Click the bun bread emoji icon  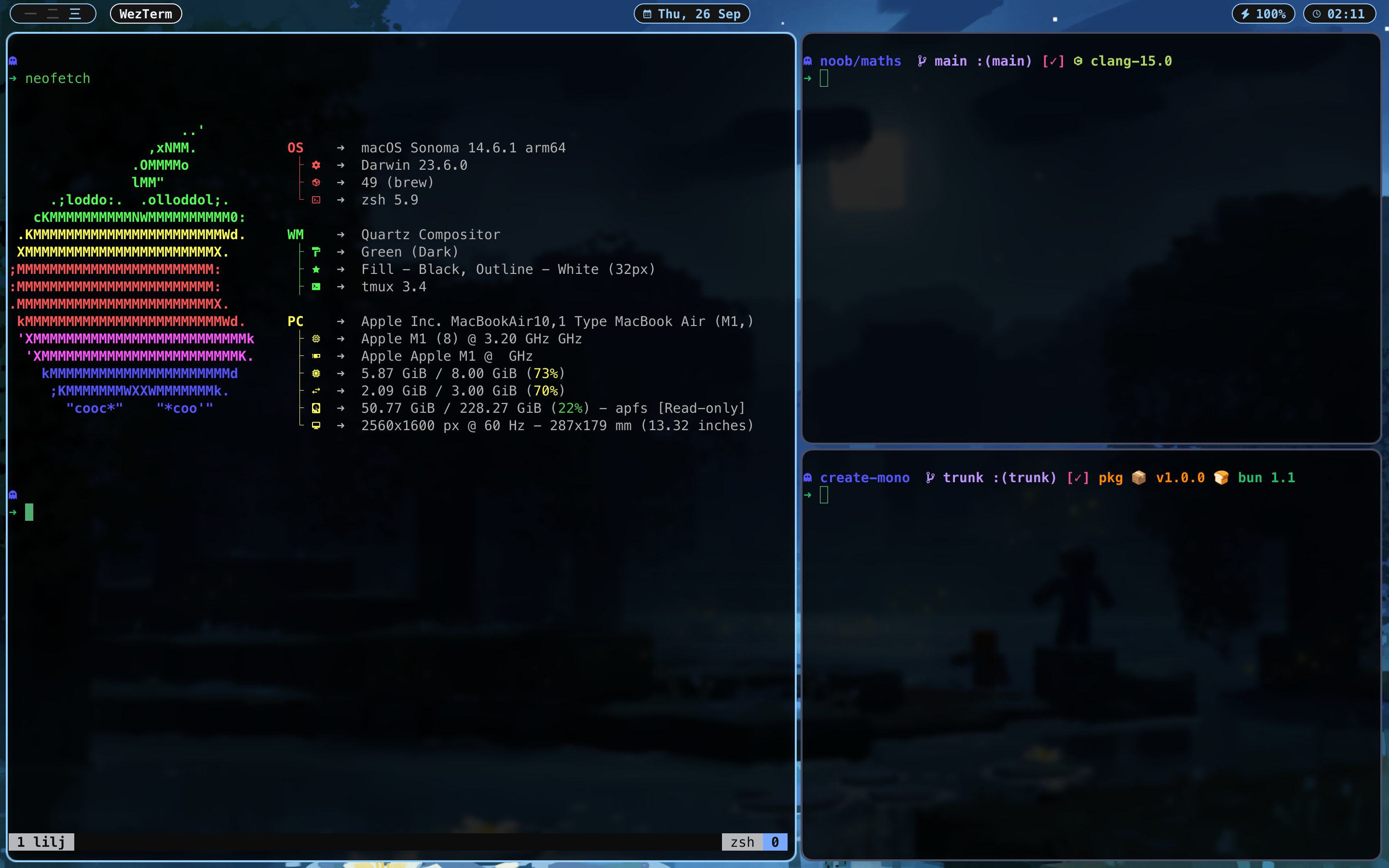(1221, 477)
